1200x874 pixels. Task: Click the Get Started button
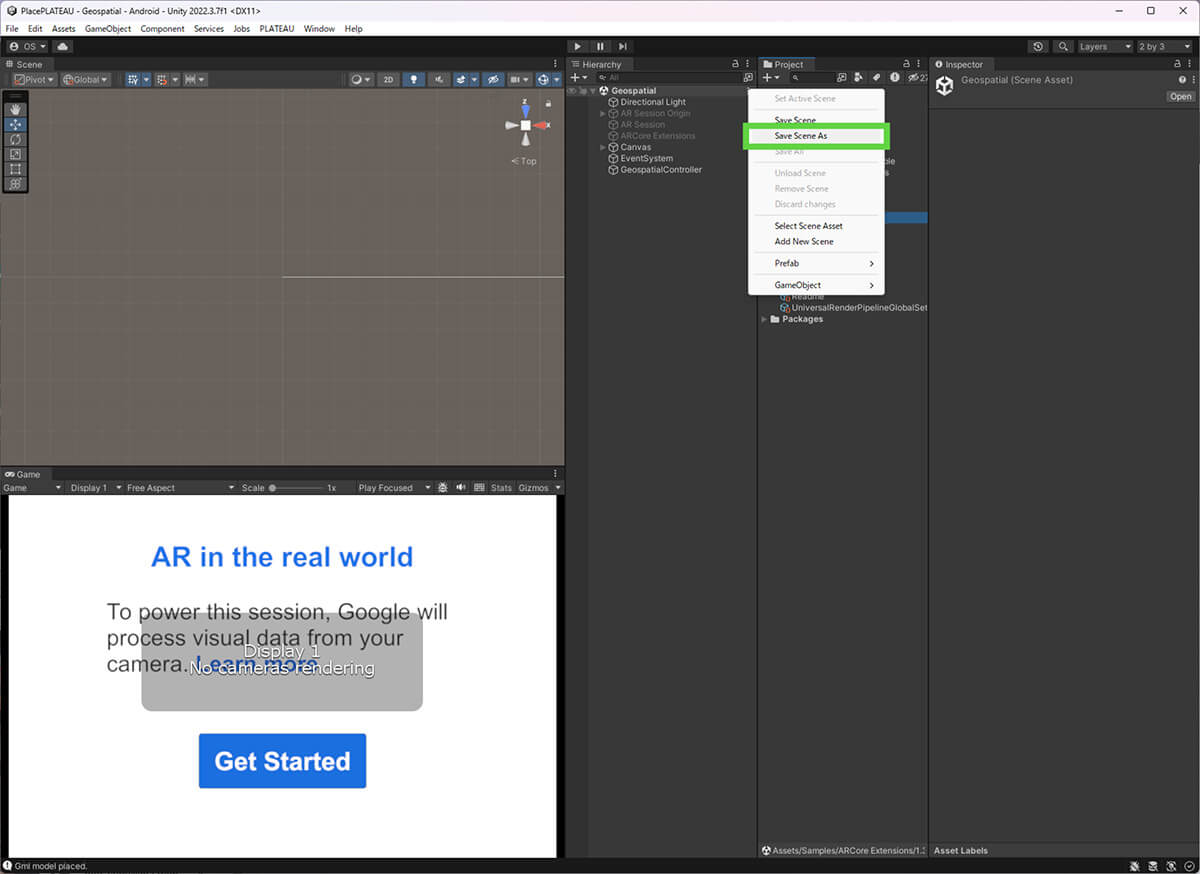[282, 761]
